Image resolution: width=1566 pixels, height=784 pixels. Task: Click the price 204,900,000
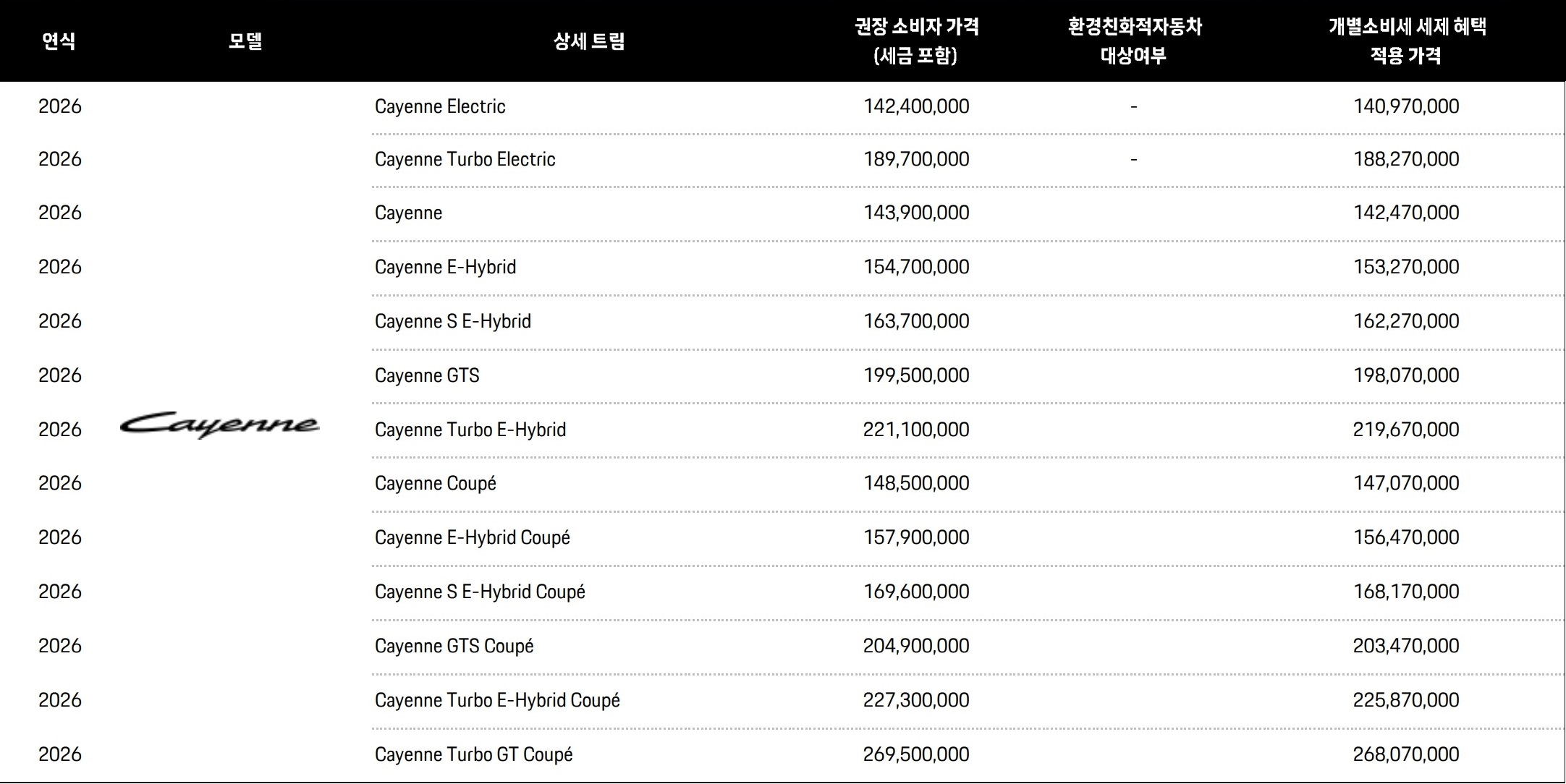(x=916, y=646)
